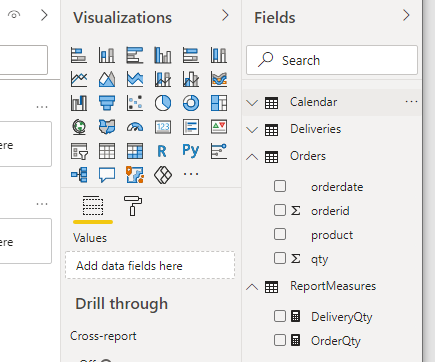
Task: Add the Q&A speech bubble visual
Action: [x=107, y=175]
